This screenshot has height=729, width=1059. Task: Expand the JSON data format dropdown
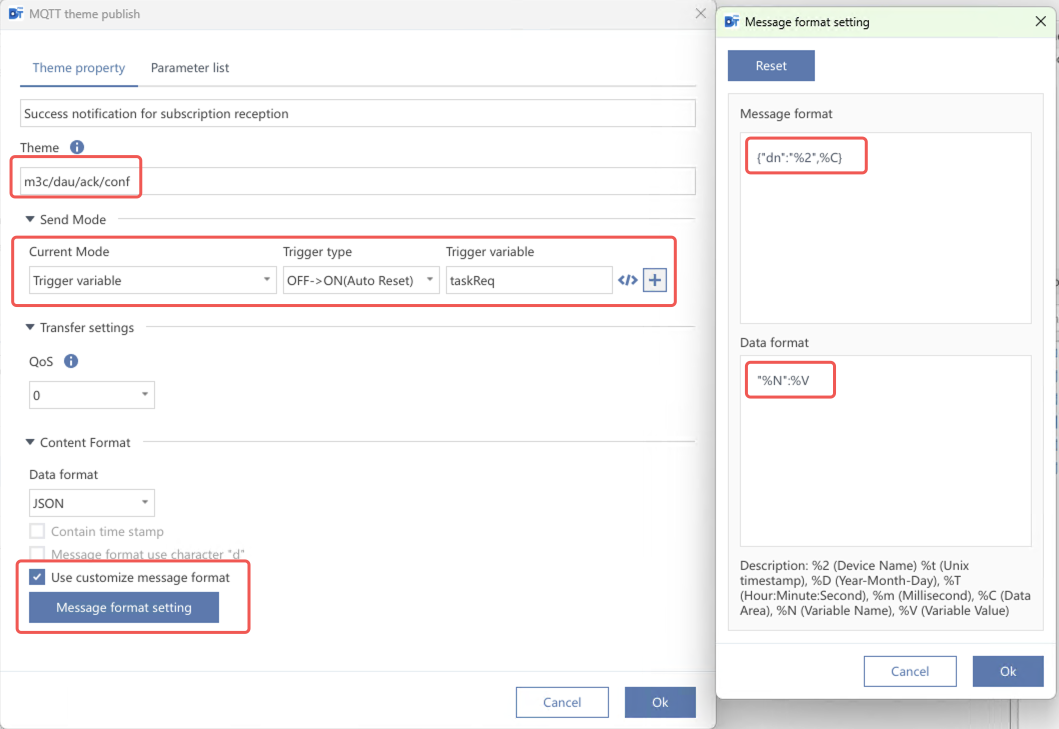point(92,503)
